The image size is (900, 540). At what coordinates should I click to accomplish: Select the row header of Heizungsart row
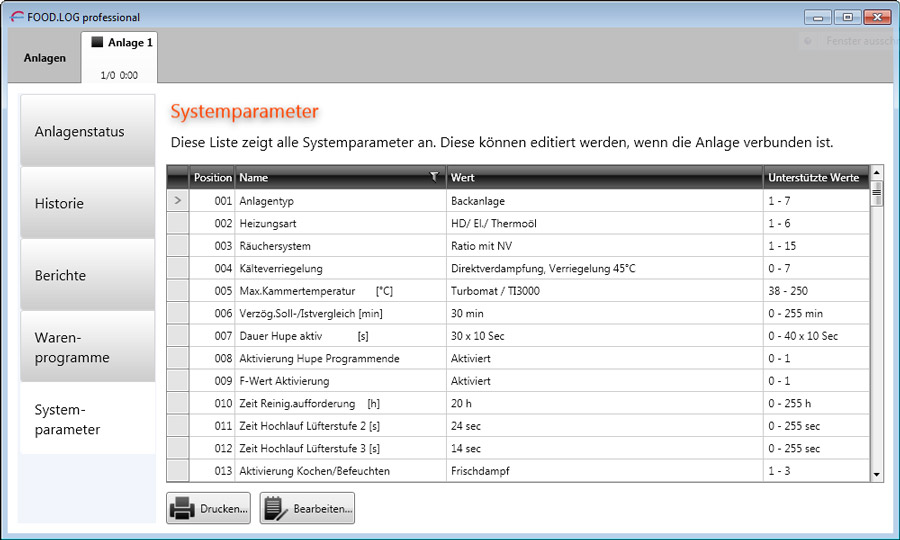click(x=178, y=224)
